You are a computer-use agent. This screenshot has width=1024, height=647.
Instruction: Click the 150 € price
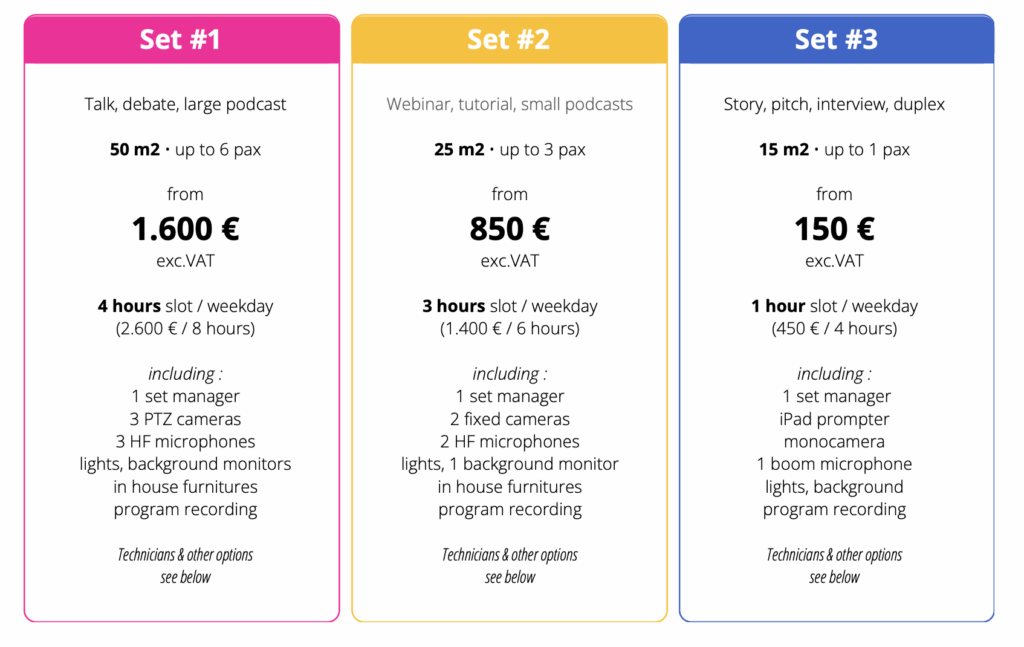point(834,229)
